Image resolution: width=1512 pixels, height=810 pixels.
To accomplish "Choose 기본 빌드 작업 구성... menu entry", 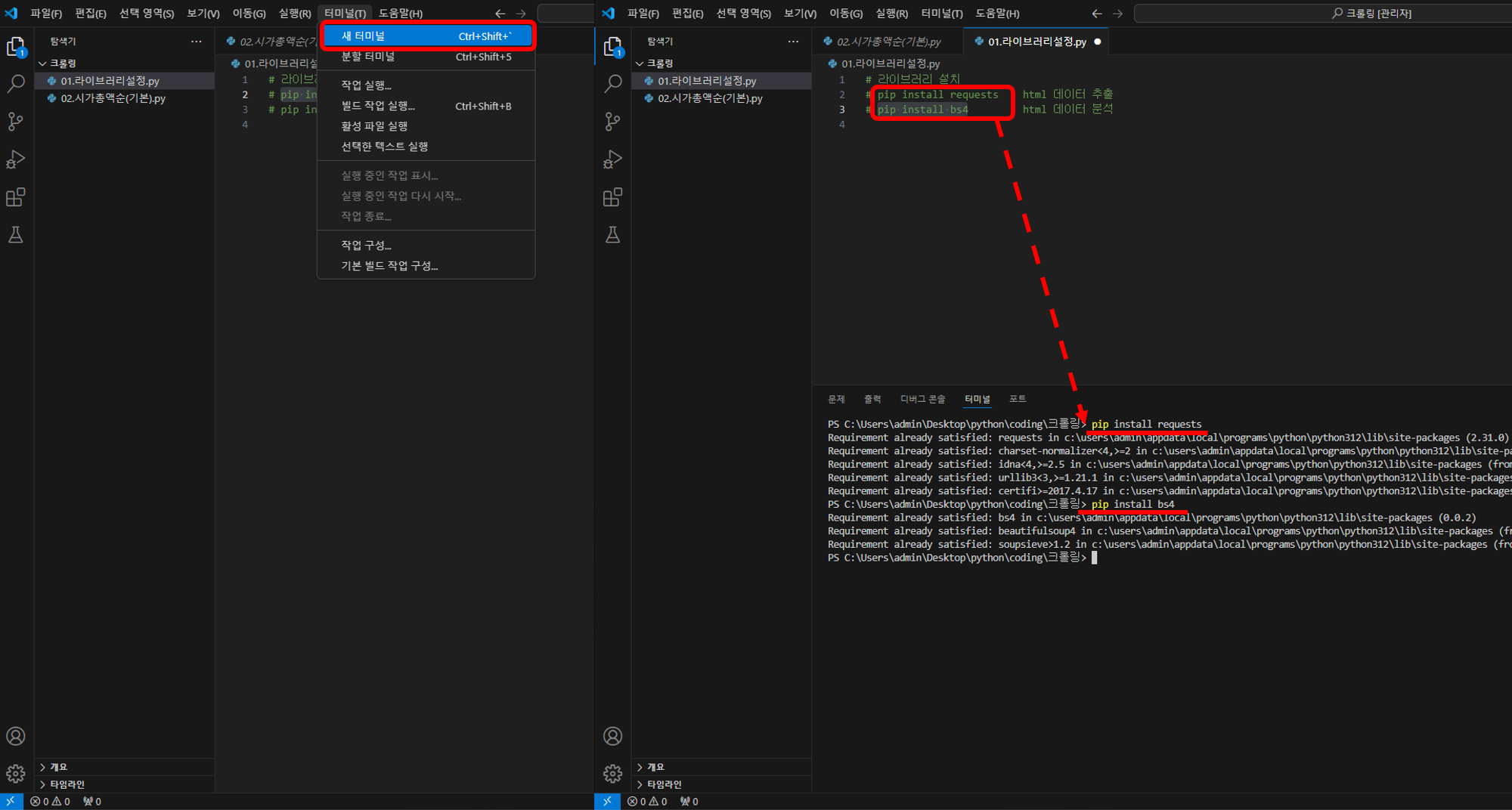I will click(x=427, y=266).
